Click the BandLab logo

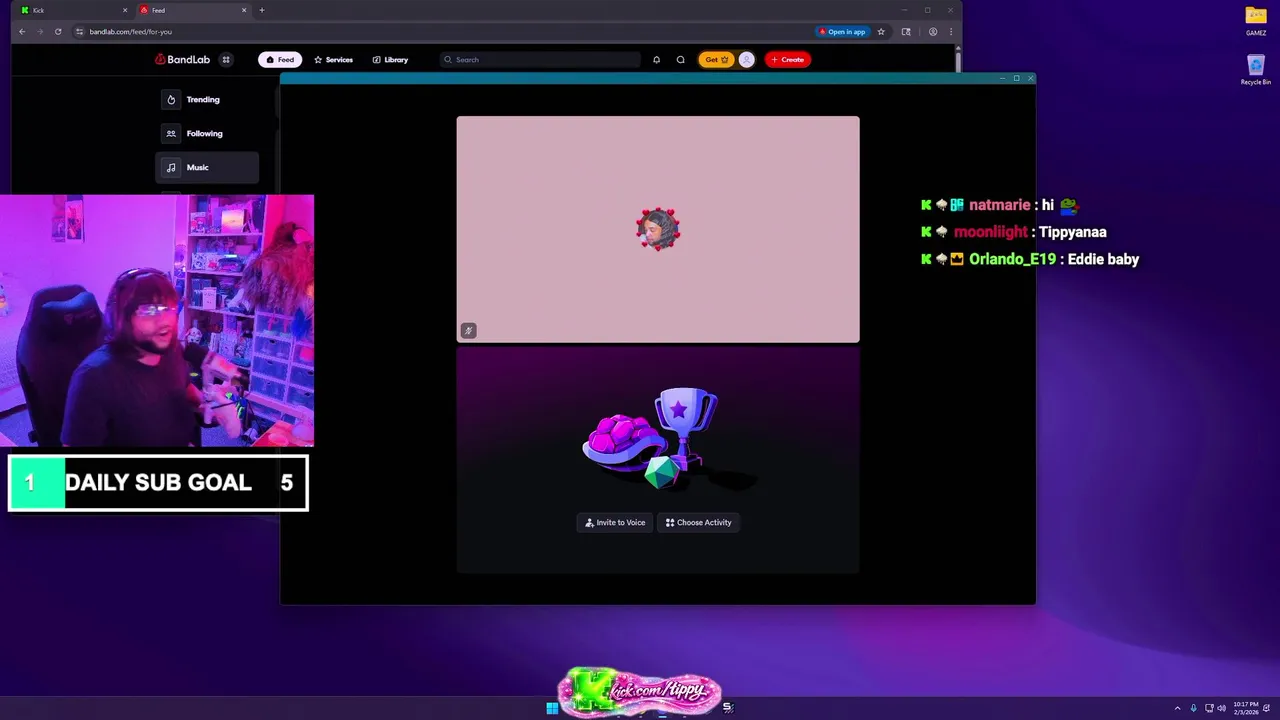pos(182,60)
